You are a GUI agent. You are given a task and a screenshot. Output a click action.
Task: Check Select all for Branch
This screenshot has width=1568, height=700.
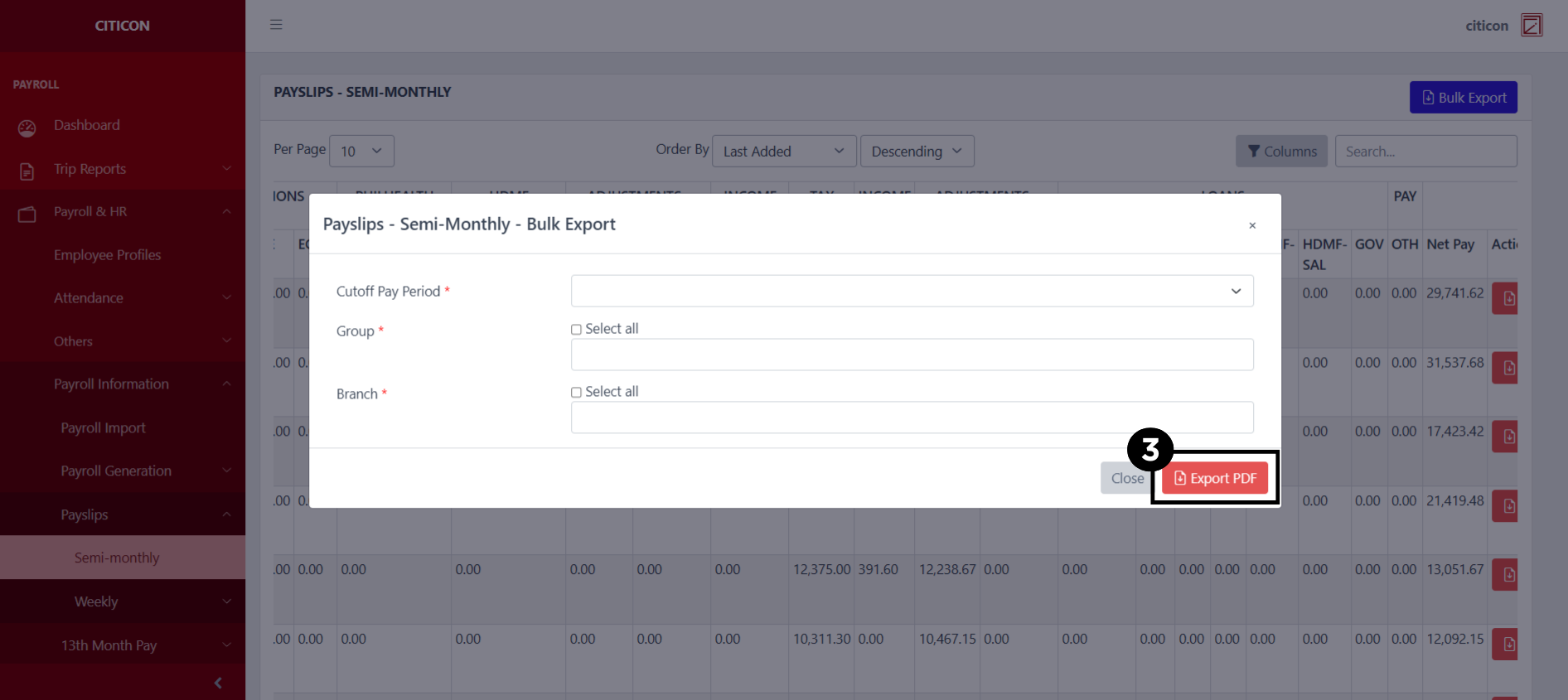pyautogui.click(x=576, y=393)
